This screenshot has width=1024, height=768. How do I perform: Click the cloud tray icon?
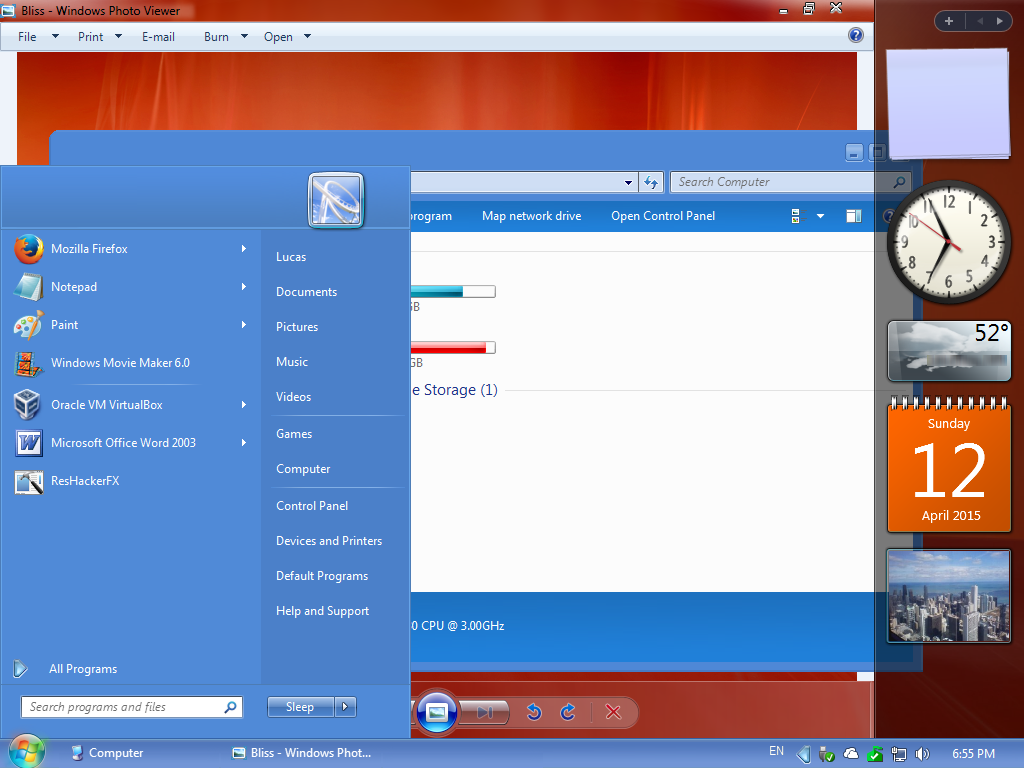(851, 754)
